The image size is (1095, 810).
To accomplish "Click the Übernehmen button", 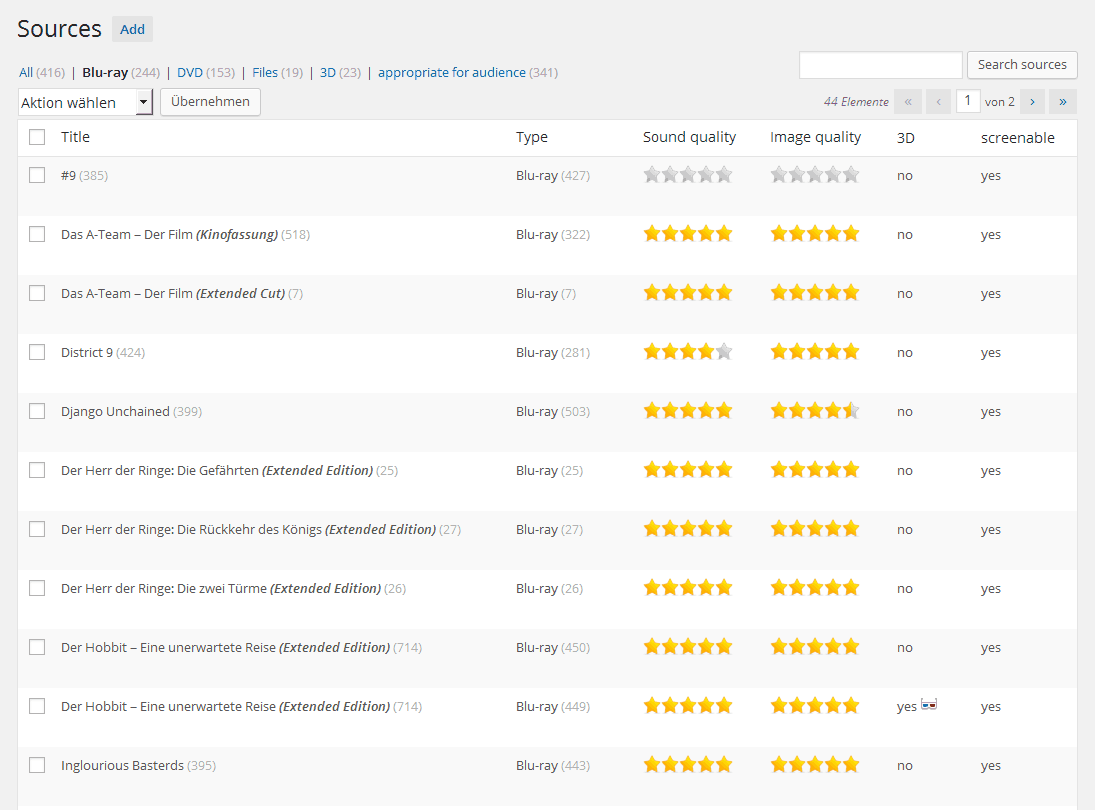I will 210,102.
